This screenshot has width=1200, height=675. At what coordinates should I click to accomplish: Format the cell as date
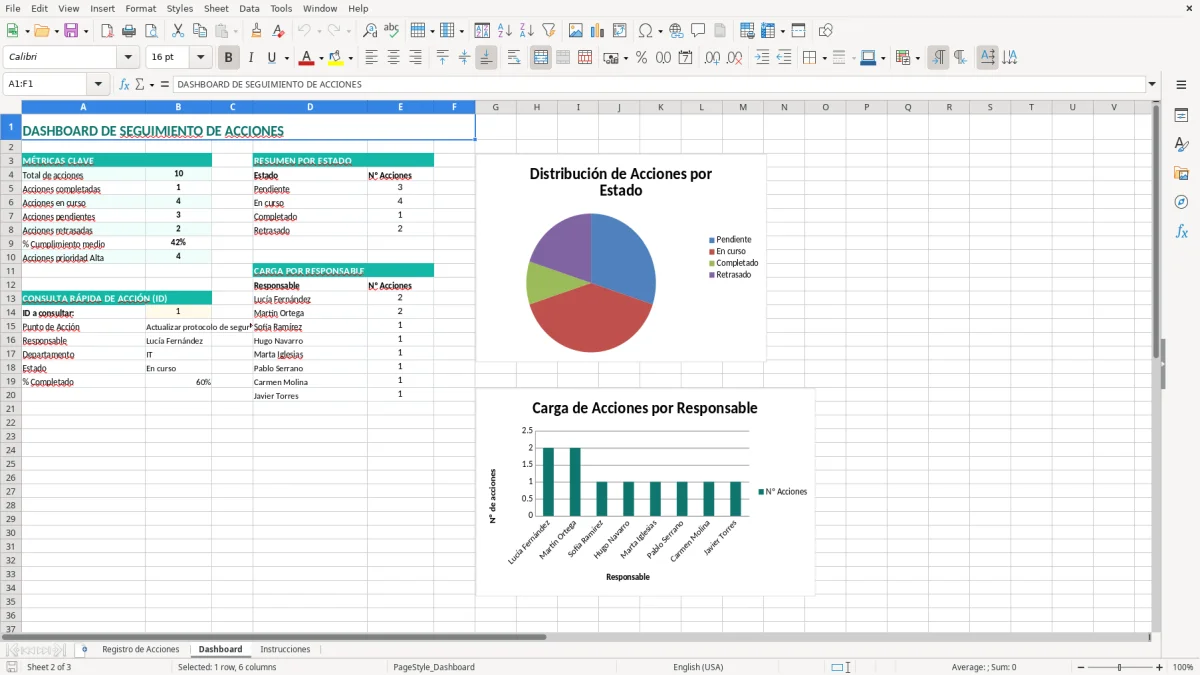pyautogui.click(x=686, y=58)
